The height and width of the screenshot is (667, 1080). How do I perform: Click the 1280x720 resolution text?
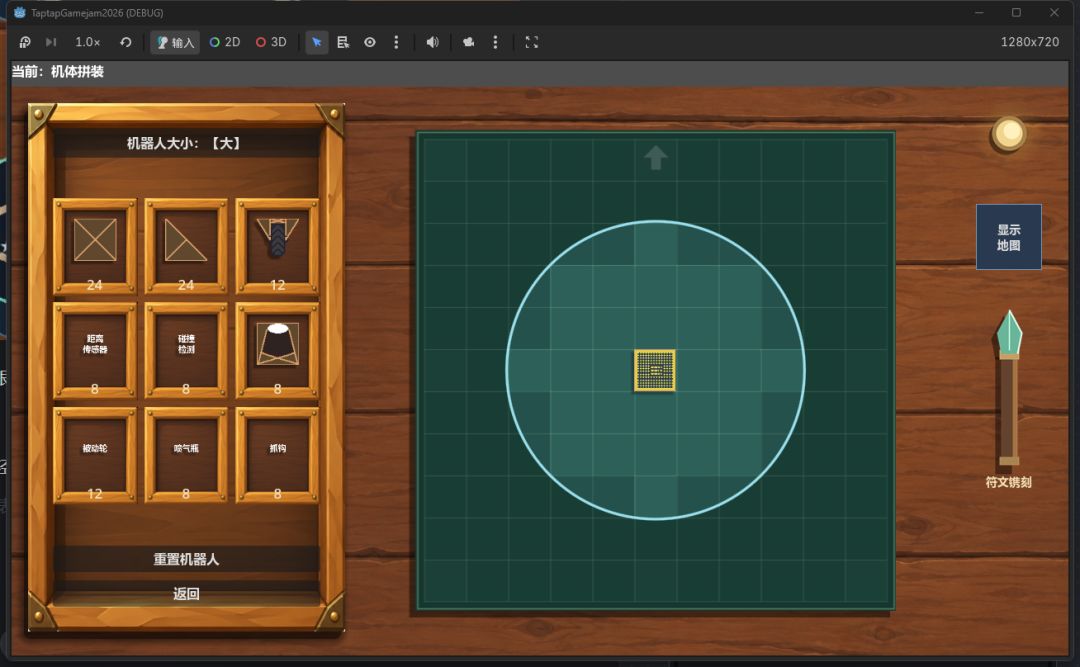[x=1030, y=42]
